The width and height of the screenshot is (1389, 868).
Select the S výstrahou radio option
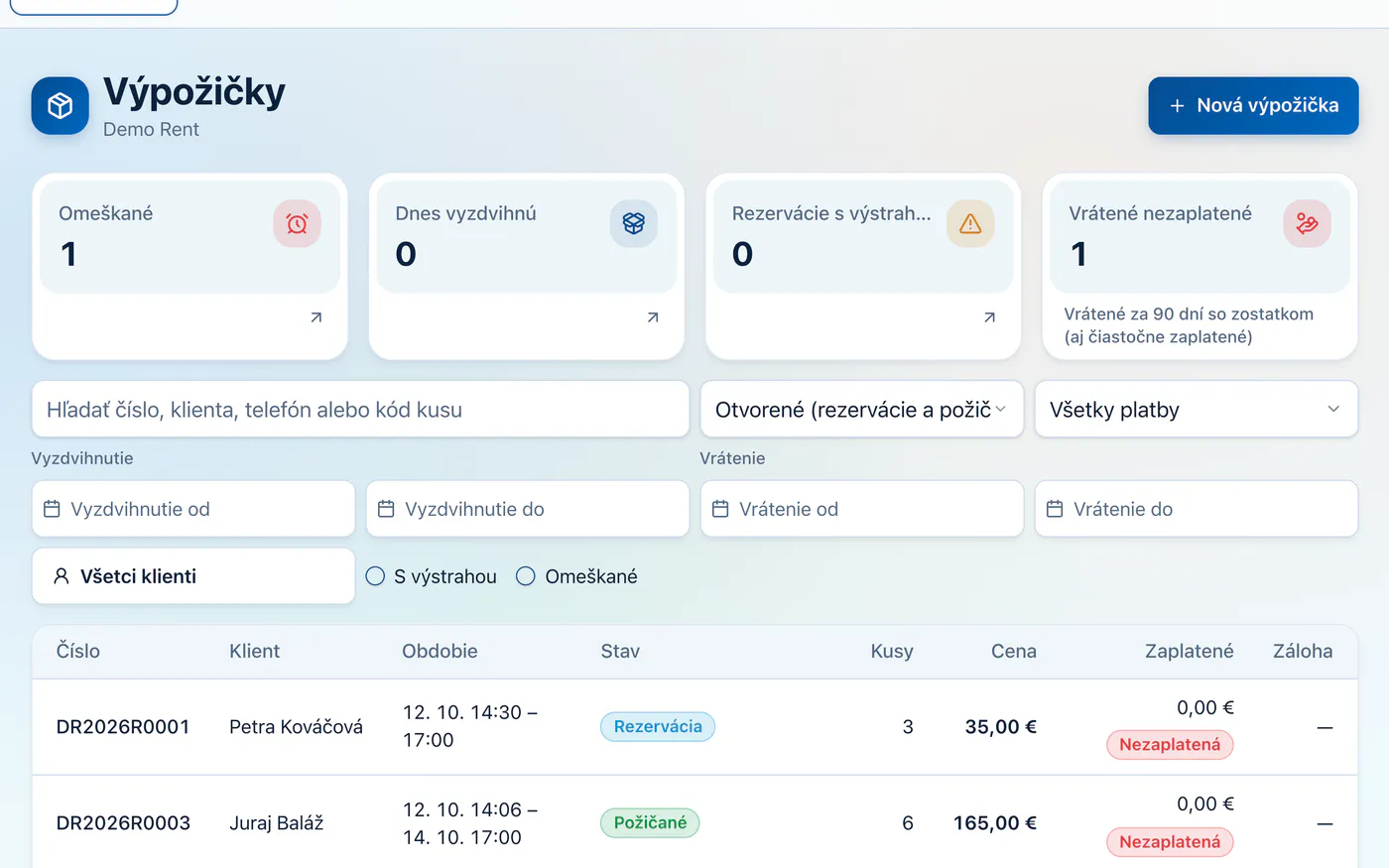pos(375,576)
